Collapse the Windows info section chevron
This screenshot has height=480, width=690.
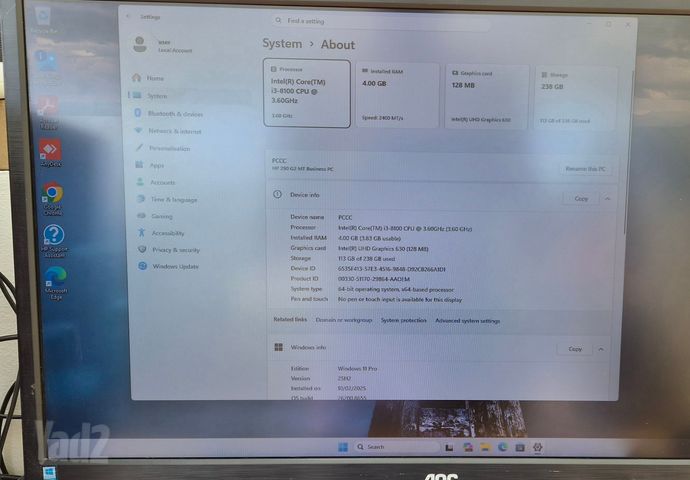[x=601, y=349]
